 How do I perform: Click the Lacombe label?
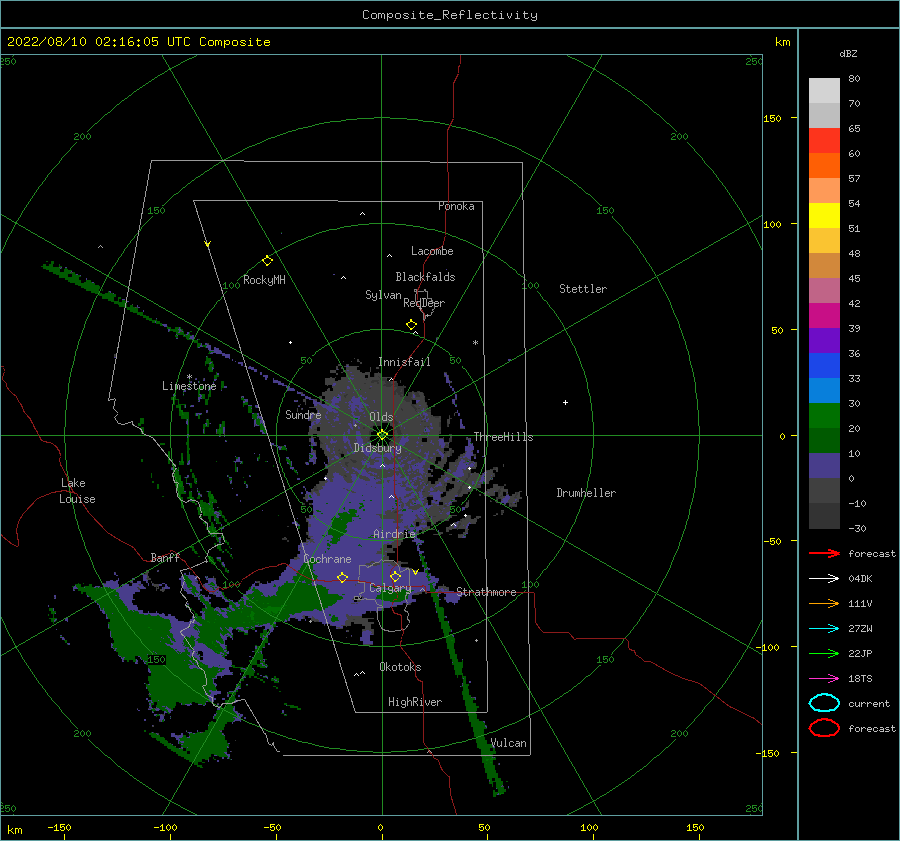[432, 251]
